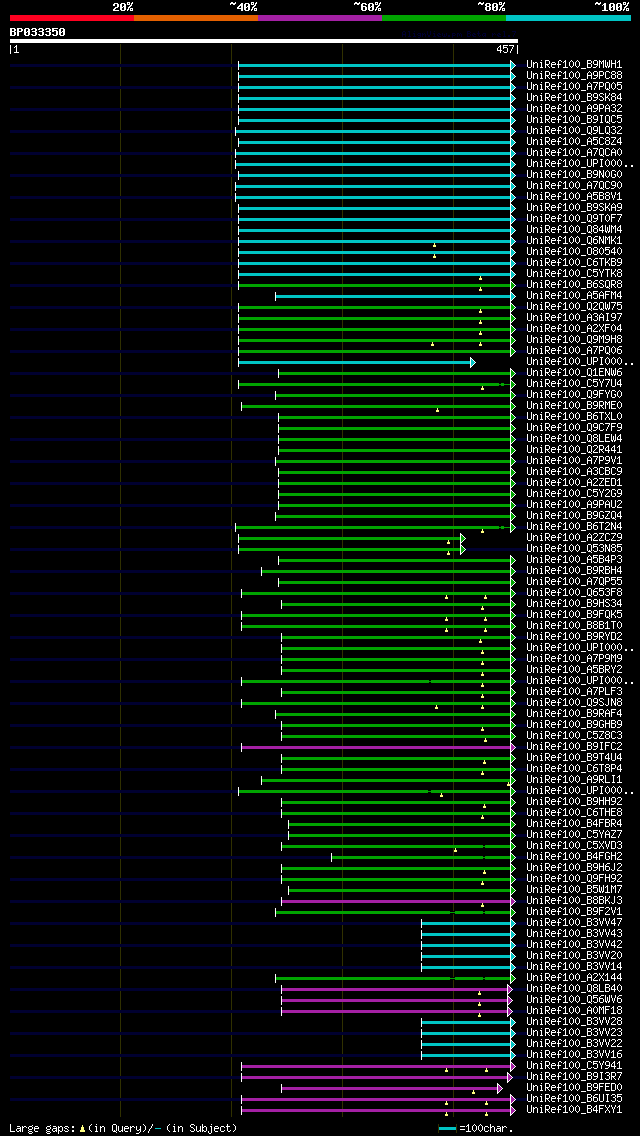The image size is (640, 1136).
Task: Select UniRef100_A3AI97 in the hit list
Action: click(574, 317)
